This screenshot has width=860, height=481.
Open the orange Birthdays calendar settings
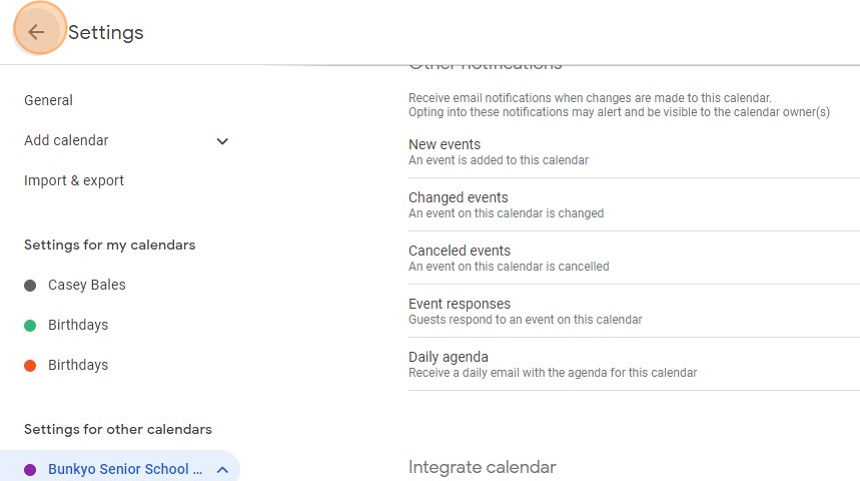(78, 365)
